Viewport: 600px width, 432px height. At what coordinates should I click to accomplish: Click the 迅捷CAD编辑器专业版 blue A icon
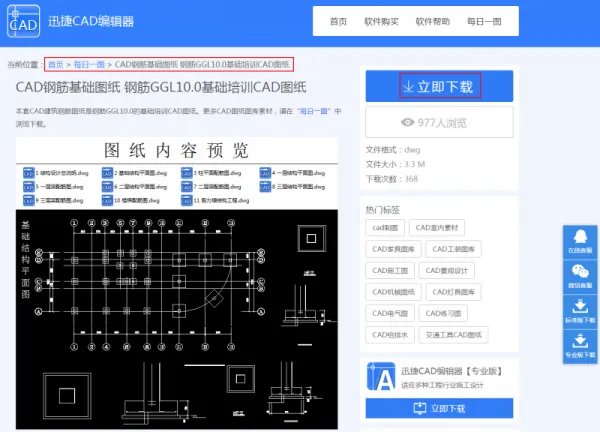pos(381,377)
